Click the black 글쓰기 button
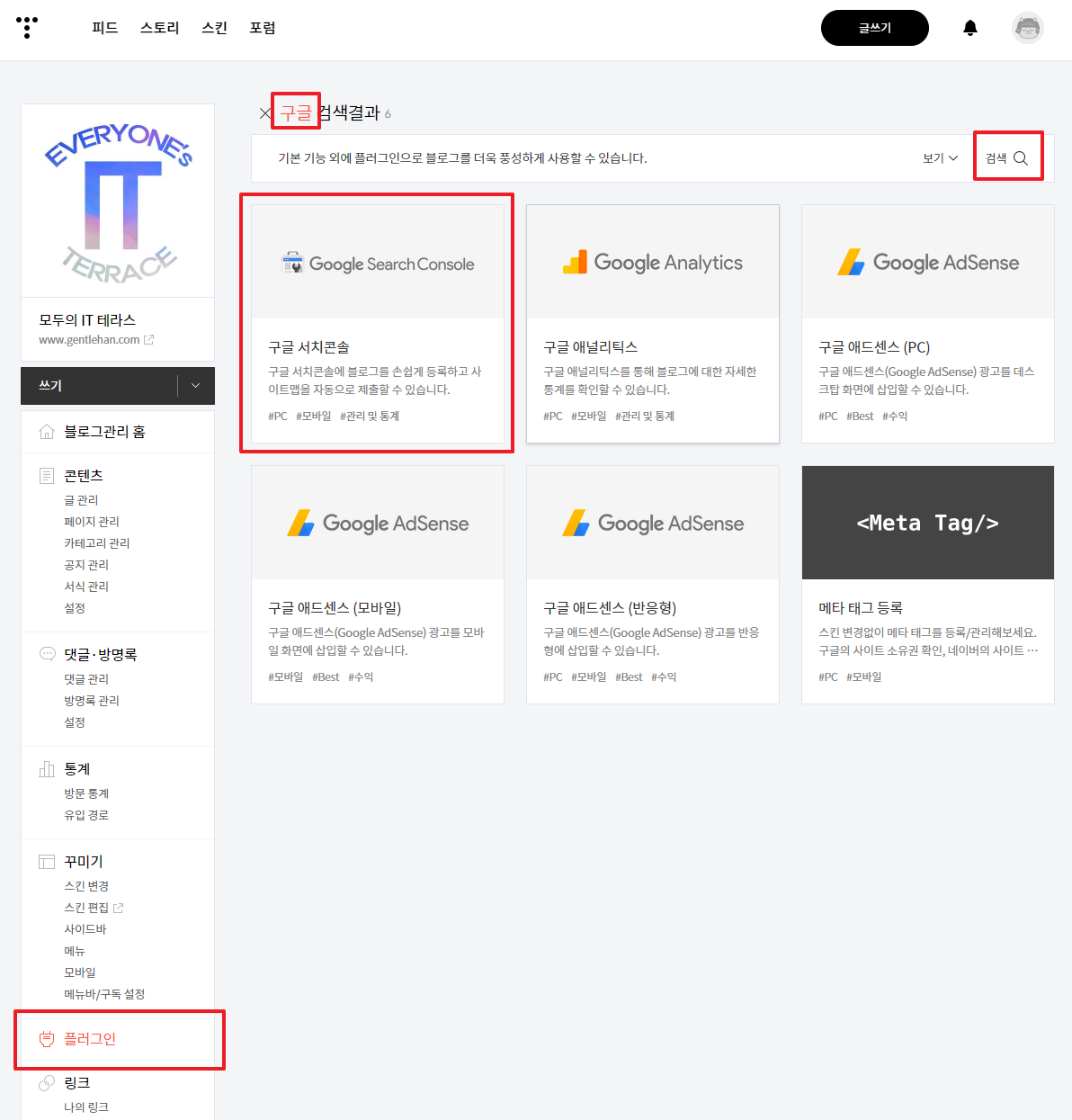Screen dimensions: 1072x1120 coord(875,28)
